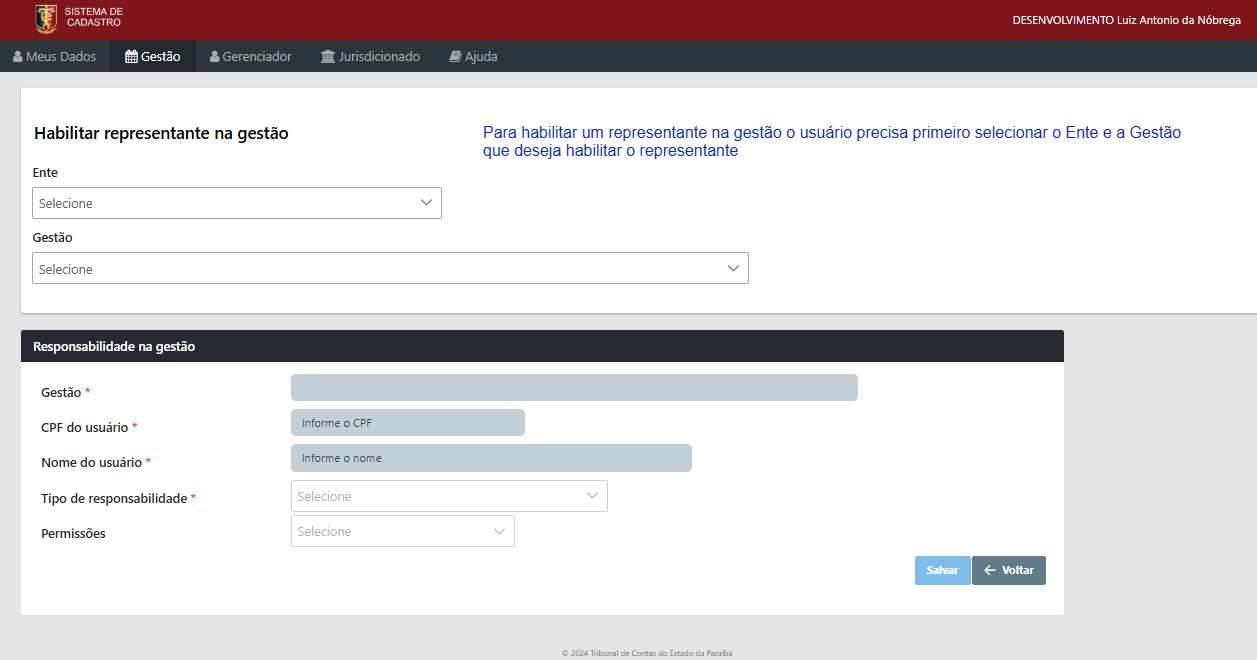Click the Tribunal de Contas footer copyright text
The image size is (1257, 660).
pyautogui.click(x=647, y=653)
